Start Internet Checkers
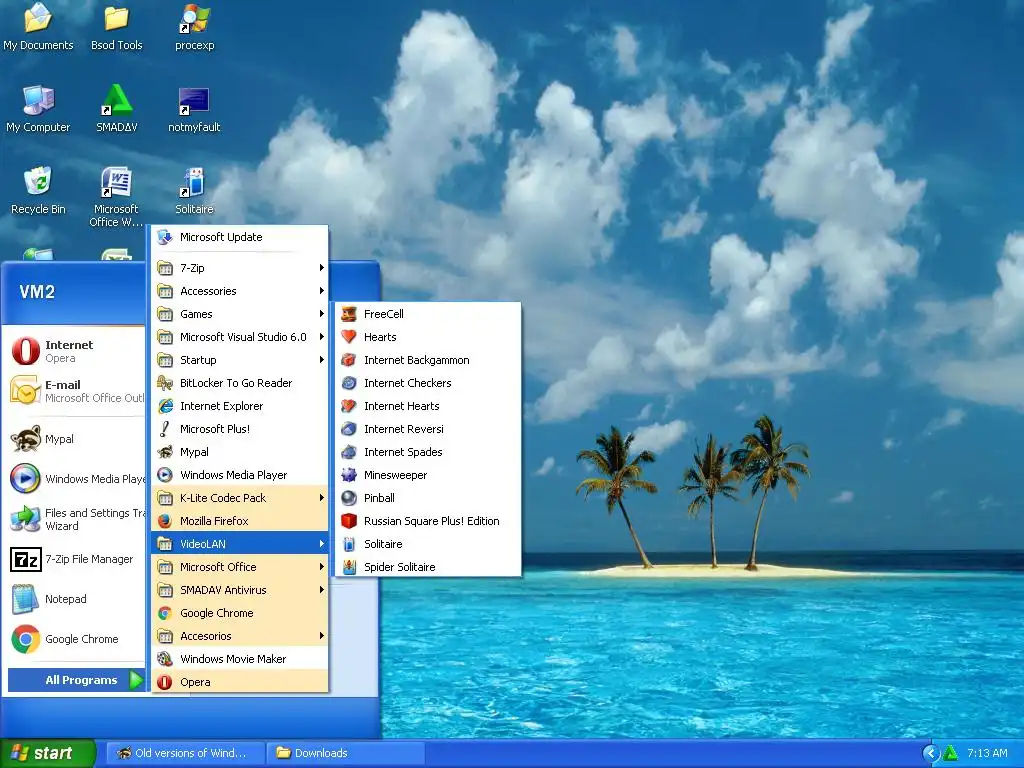Screen dimensions: 1024x768 [x=428, y=383]
